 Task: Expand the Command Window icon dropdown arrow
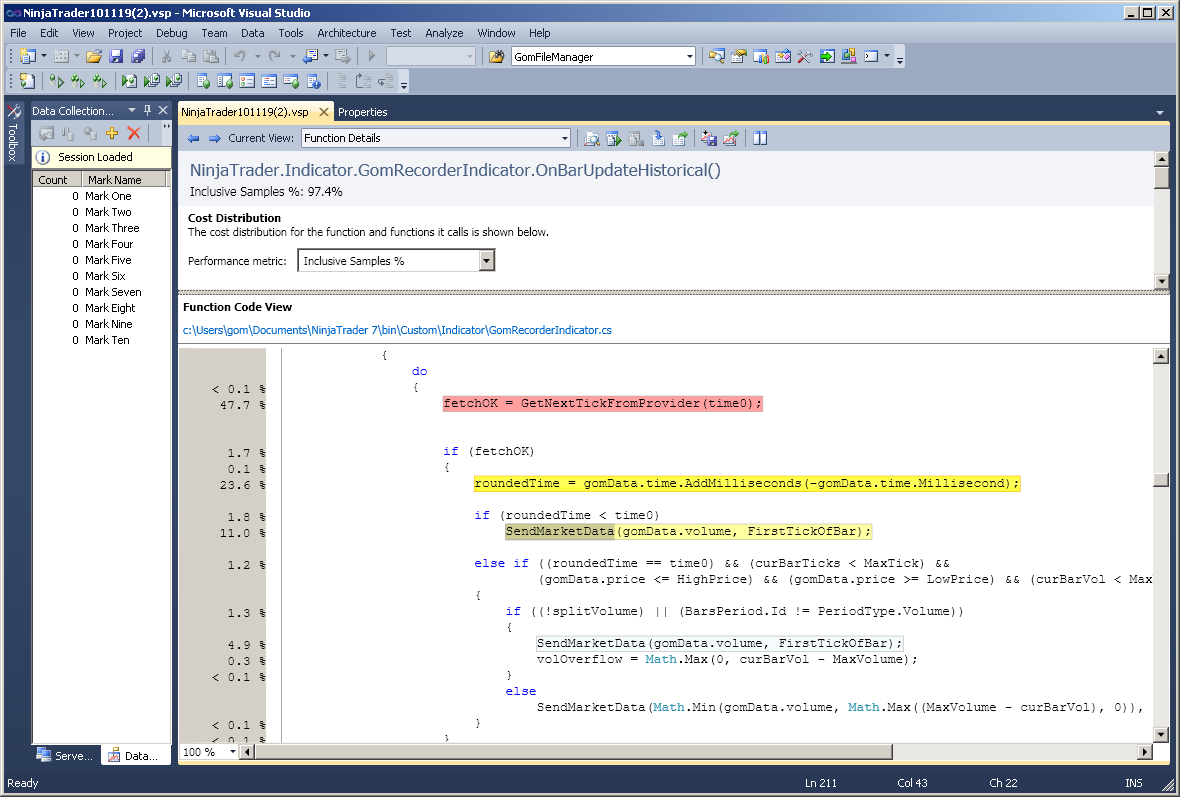pyautogui.click(x=887, y=56)
